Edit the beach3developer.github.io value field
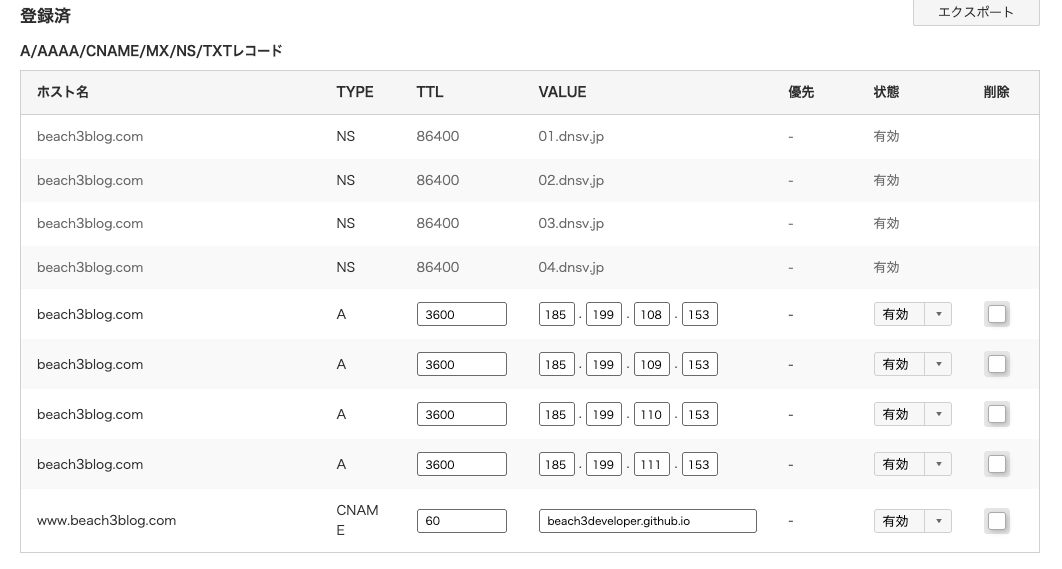The width and height of the screenshot is (1062, 569). (x=647, y=521)
